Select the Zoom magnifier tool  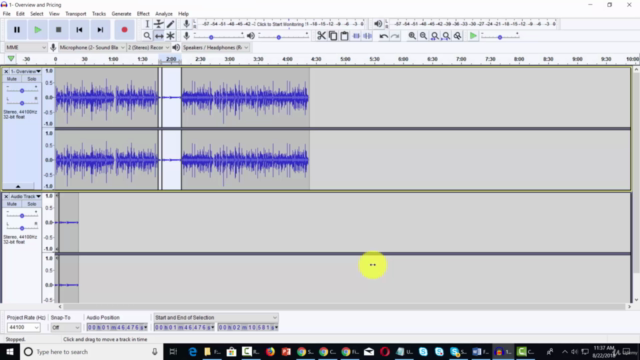click(147, 36)
